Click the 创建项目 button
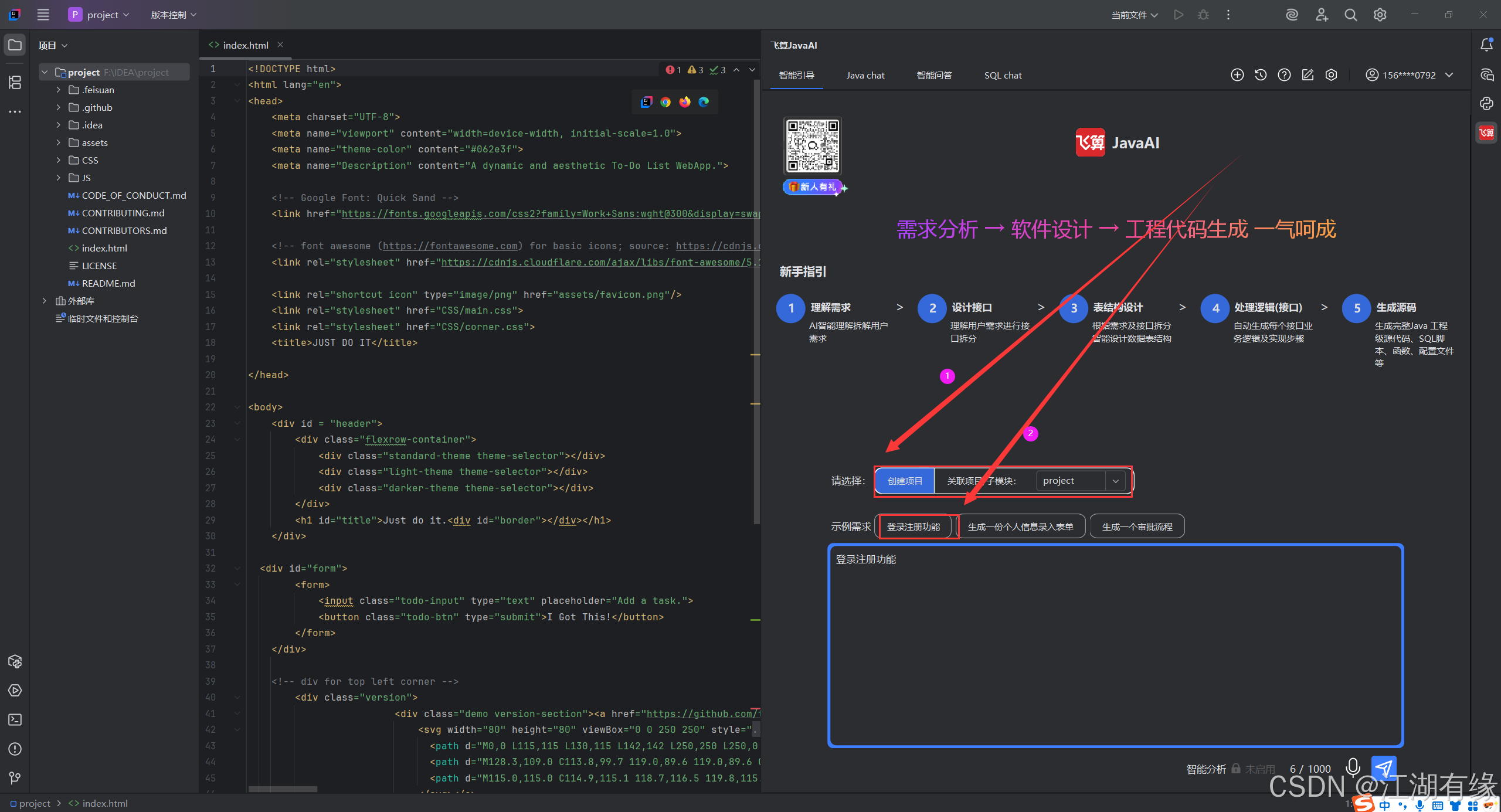 click(x=905, y=481)
